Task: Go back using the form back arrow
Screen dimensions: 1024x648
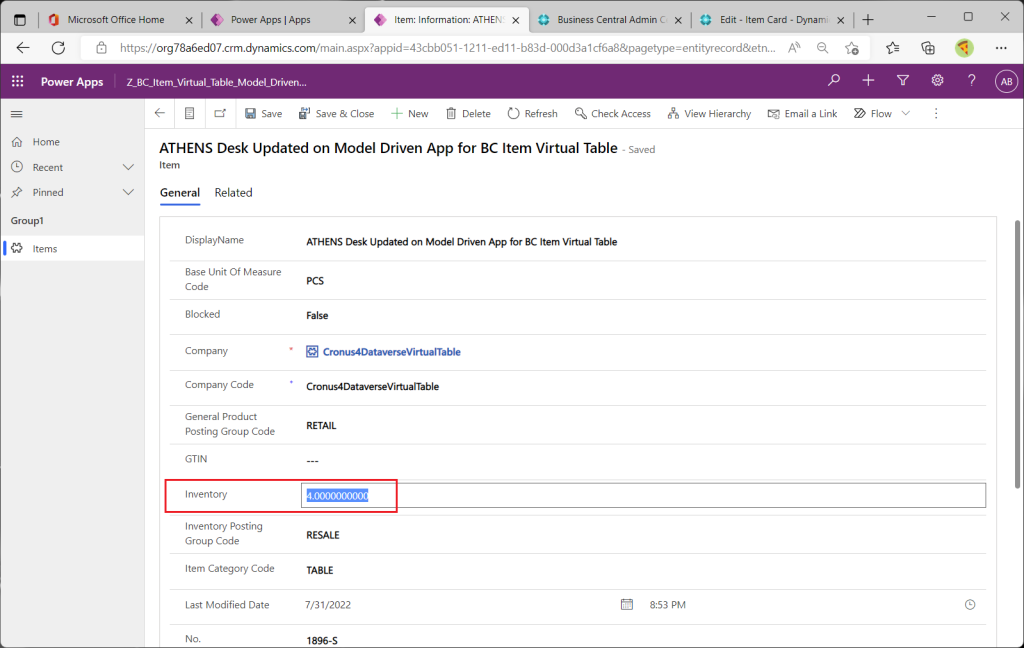Action: coord(160,113)
